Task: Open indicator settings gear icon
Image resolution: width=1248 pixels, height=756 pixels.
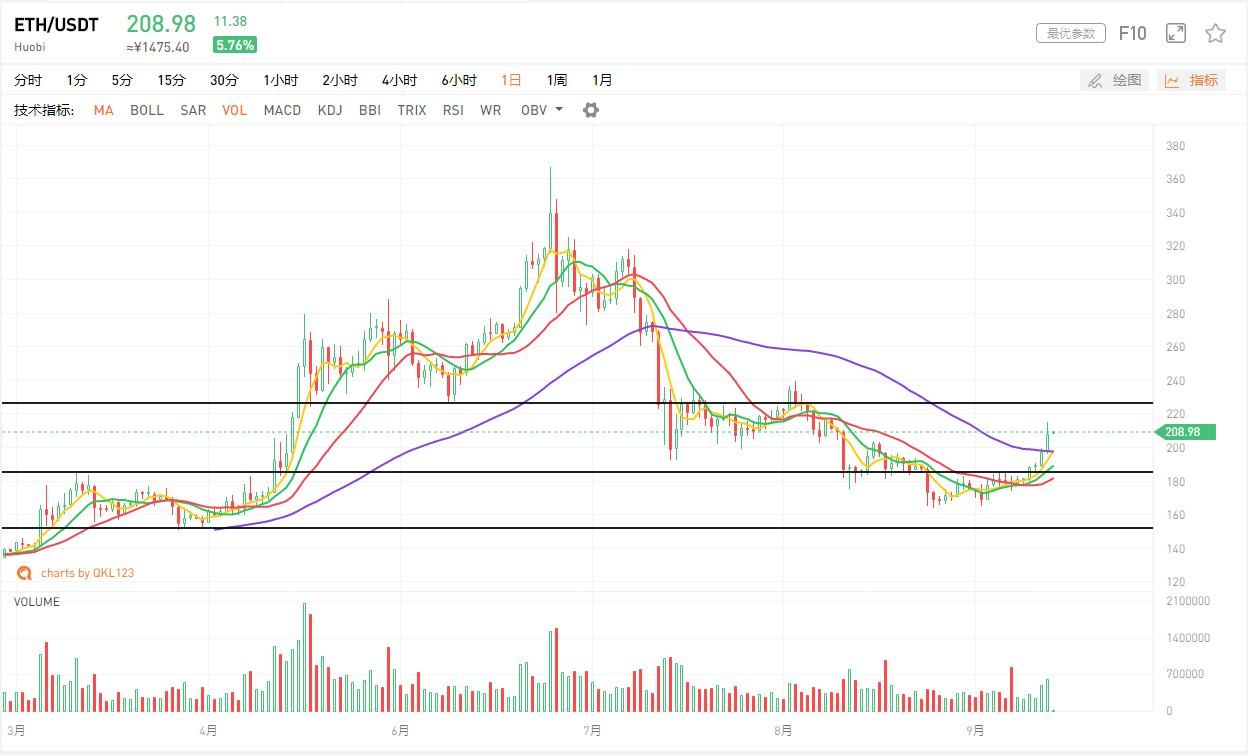Action: (x=591, y=110)
